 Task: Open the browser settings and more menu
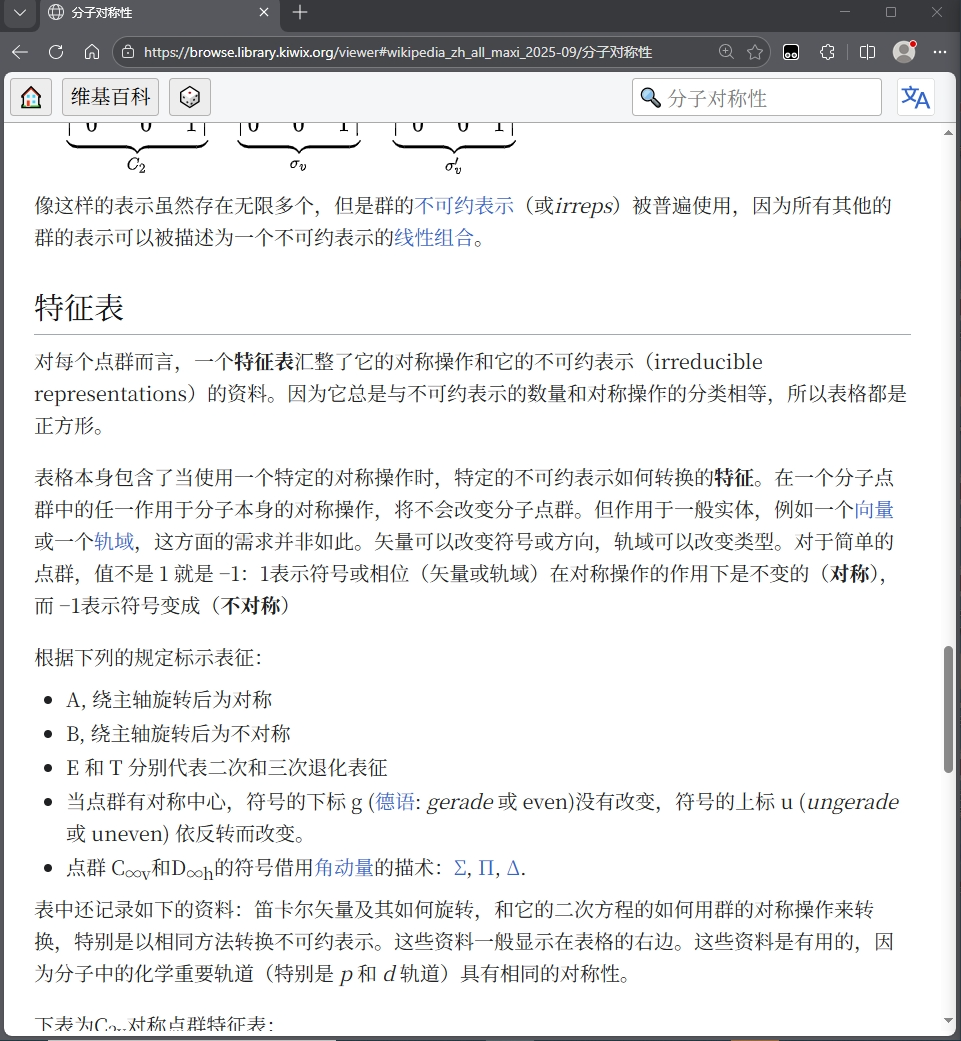point(939,52)
